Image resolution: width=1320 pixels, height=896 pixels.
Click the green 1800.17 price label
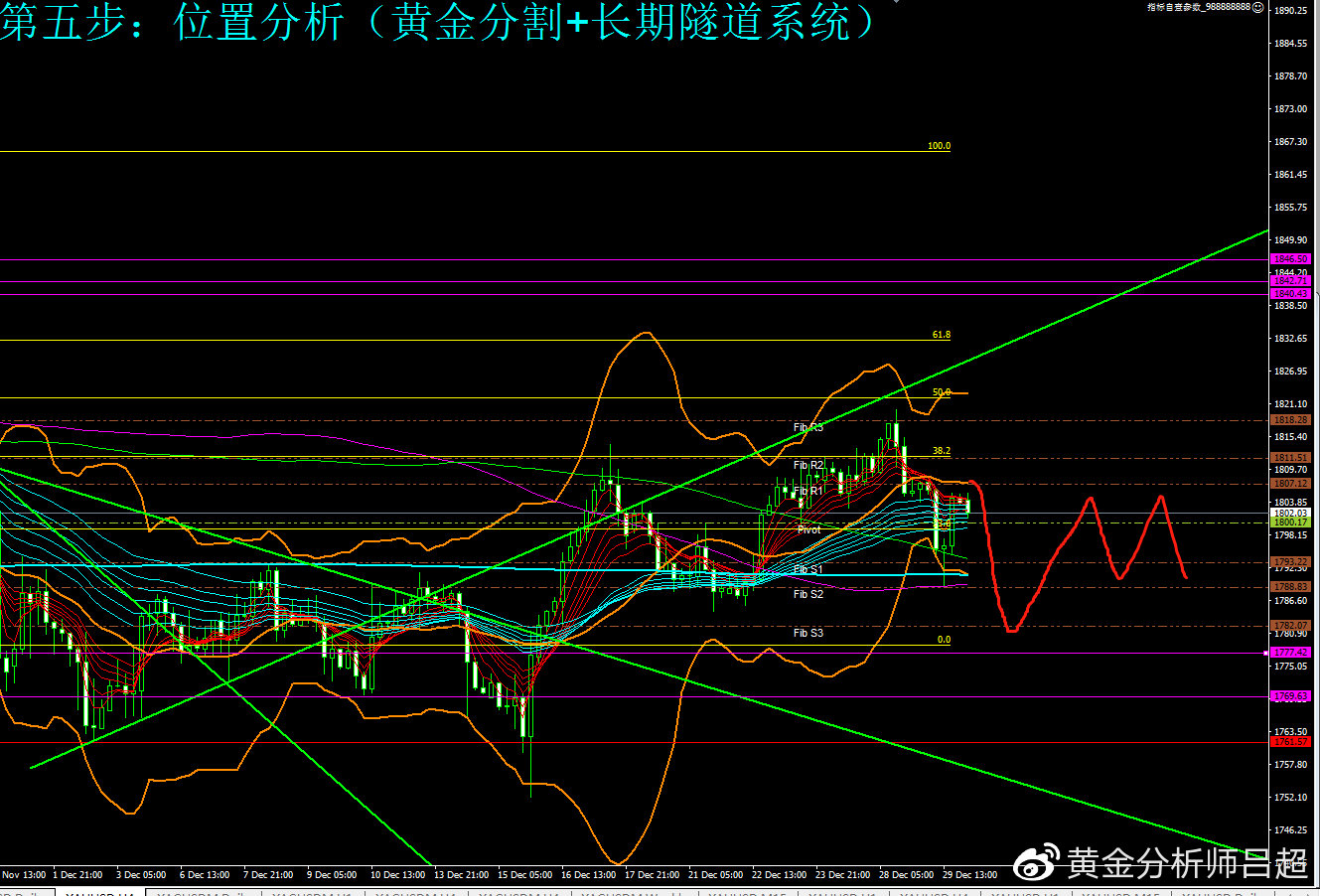tap(1291, 522)
